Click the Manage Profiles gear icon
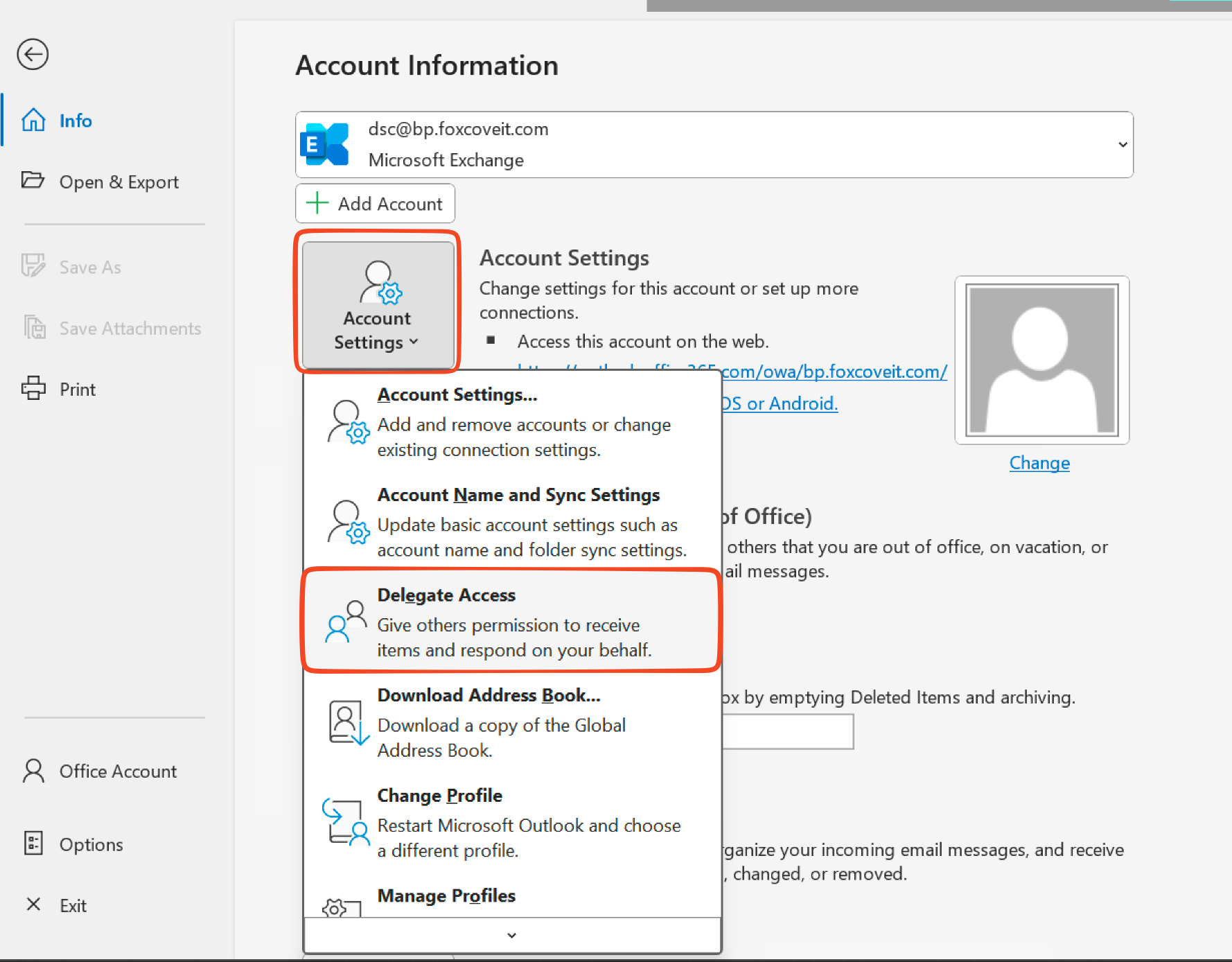Image resolution: width=1232 pixels, height=962 pixels. pyautogui.click(x=342, y=908)
